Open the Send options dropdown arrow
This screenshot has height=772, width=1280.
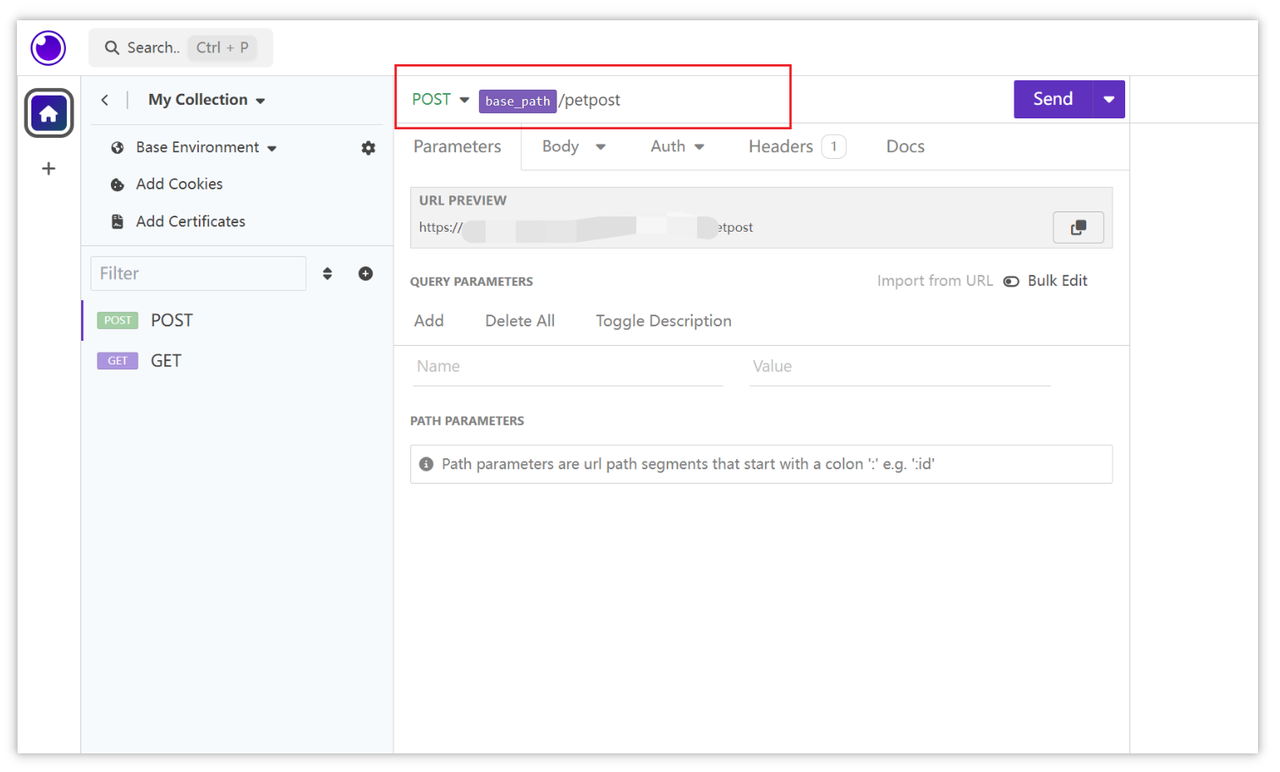point(1108,99)
